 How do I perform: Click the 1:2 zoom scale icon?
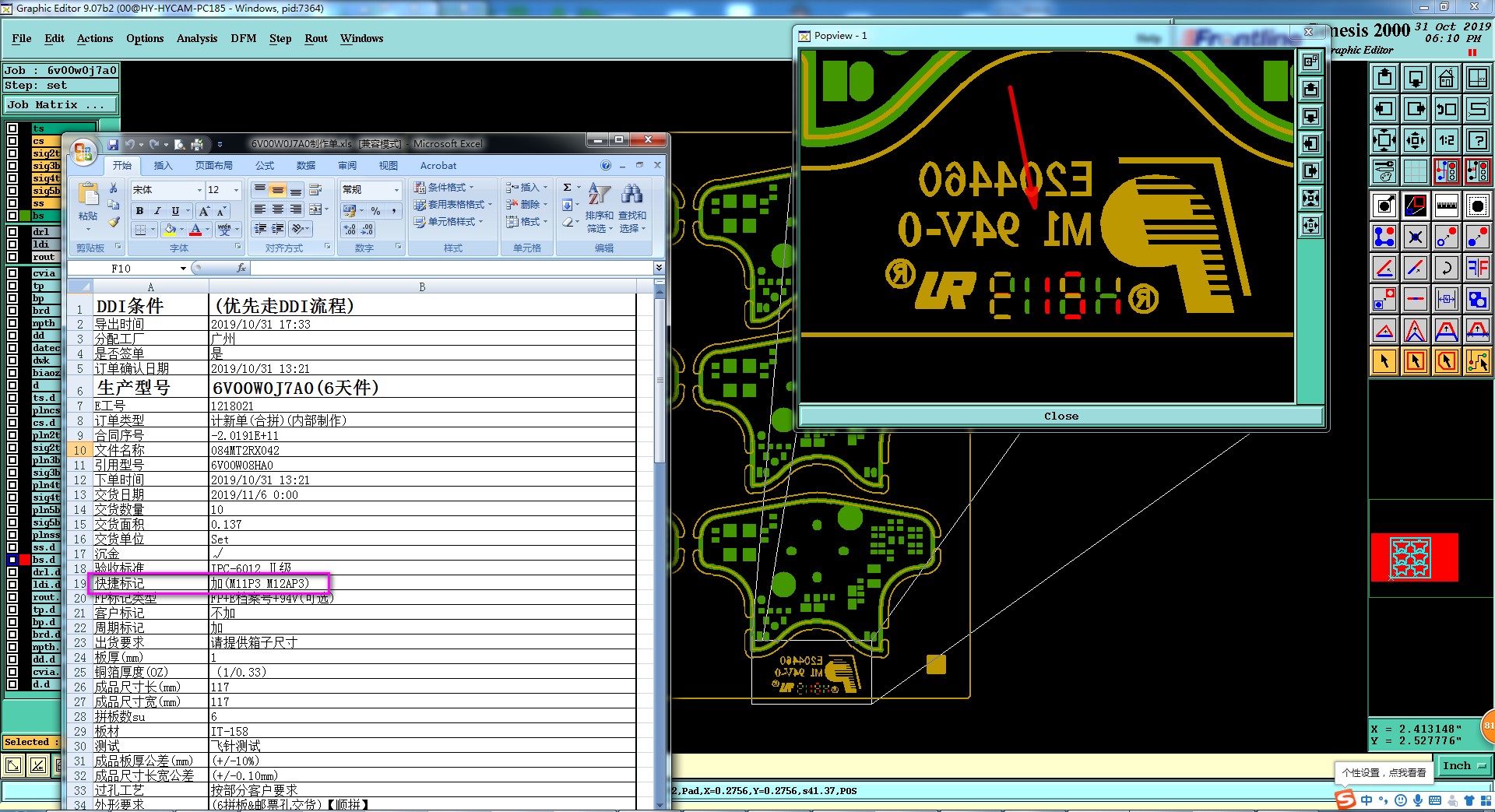coord(1446,140)
